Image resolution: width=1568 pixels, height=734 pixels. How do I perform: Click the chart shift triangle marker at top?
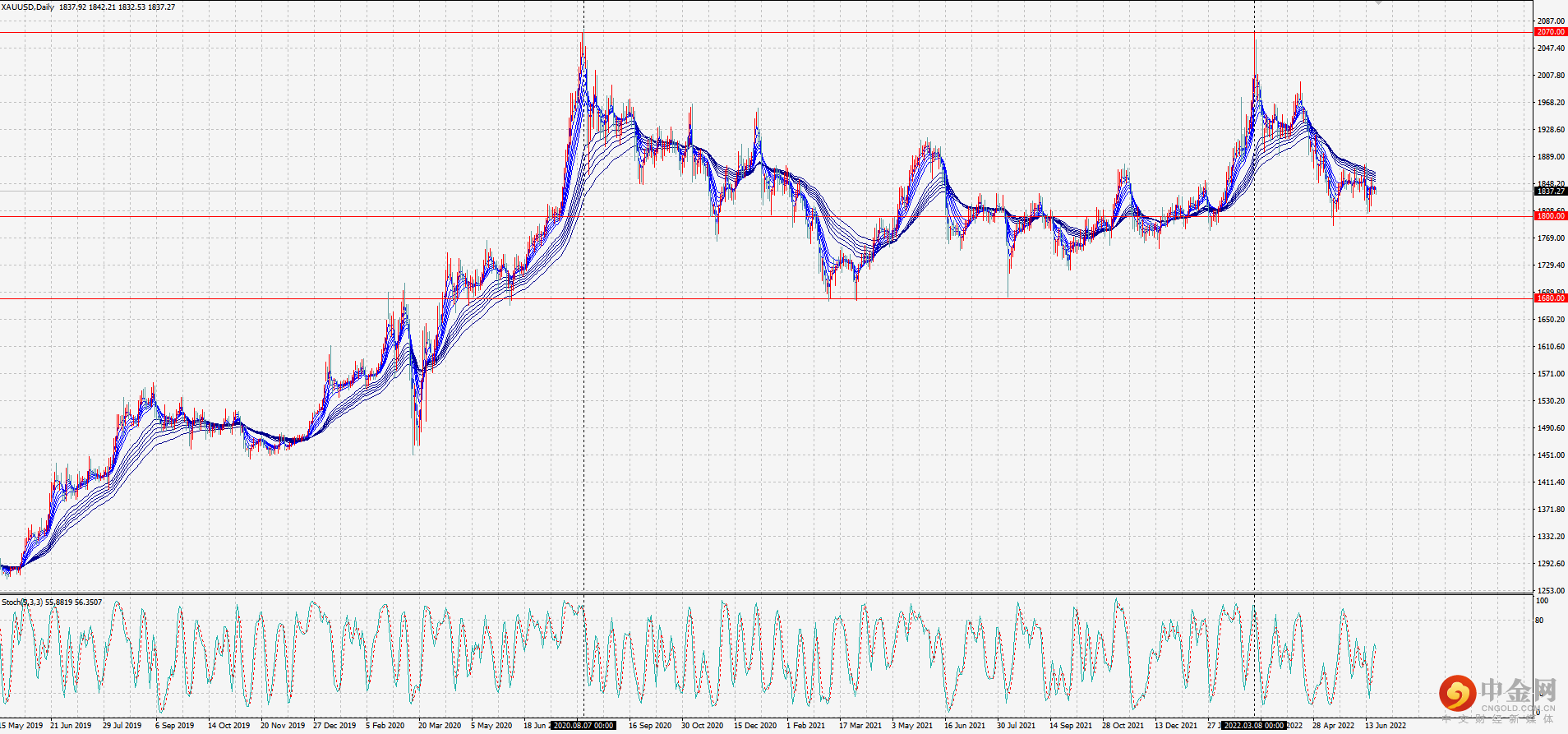click(x=1378, y=3)
